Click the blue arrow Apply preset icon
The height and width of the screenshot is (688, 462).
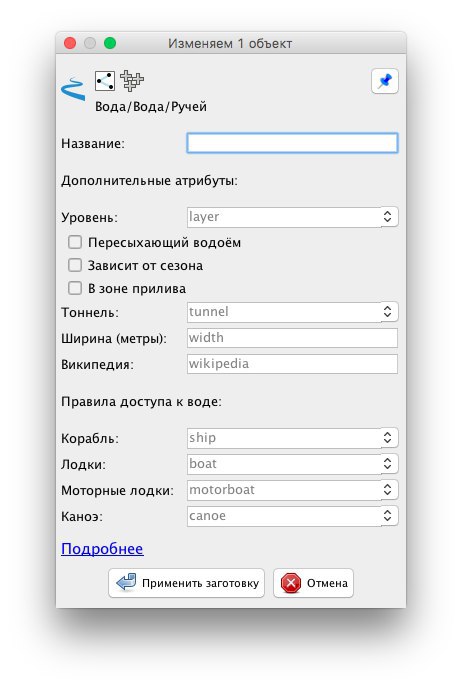(126, 583)
